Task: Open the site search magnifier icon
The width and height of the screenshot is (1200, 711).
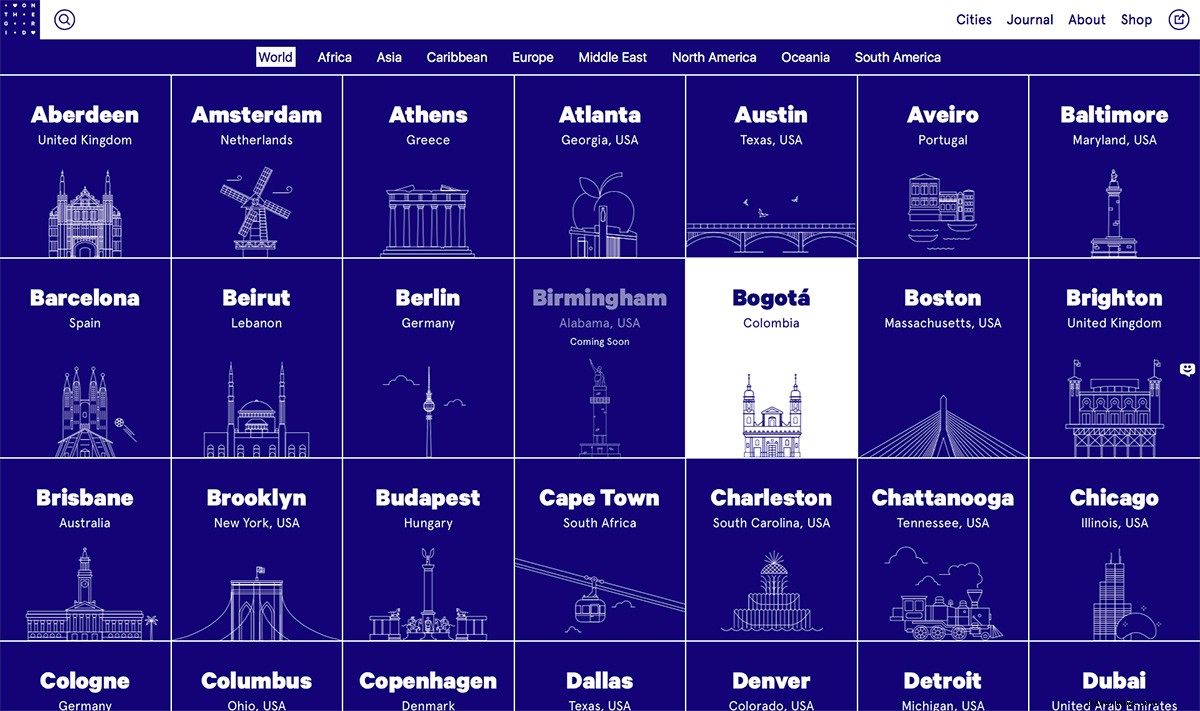Action: click(64, 19)
